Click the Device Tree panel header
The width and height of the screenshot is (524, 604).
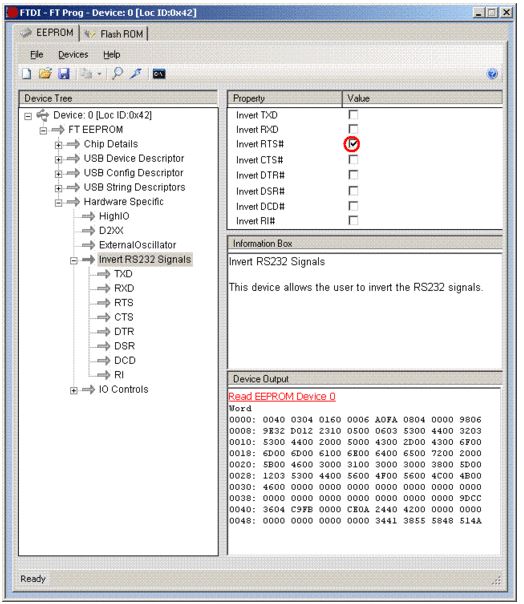point(118,98)
